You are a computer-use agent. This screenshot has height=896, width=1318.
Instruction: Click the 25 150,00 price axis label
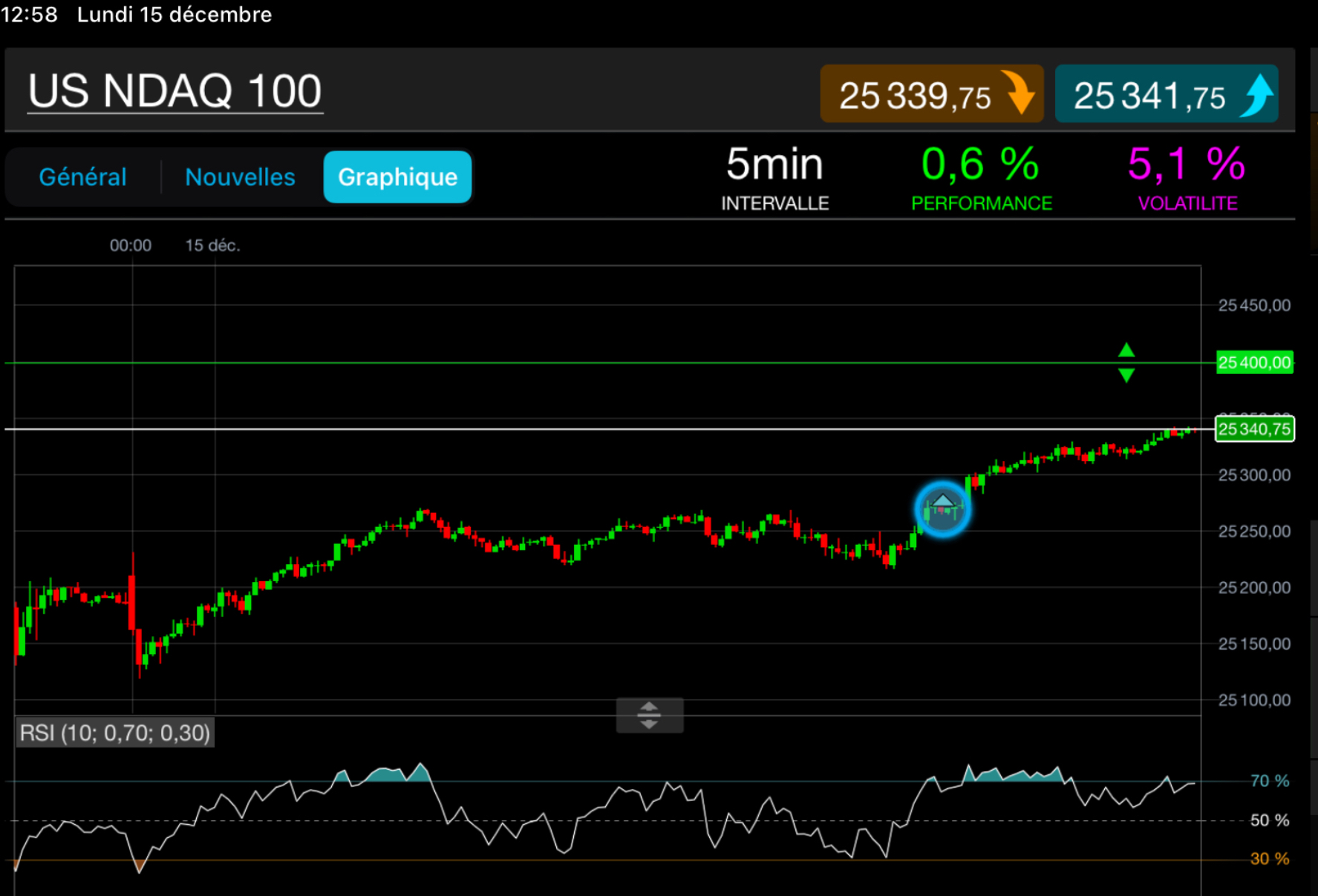click(1255, 644)
